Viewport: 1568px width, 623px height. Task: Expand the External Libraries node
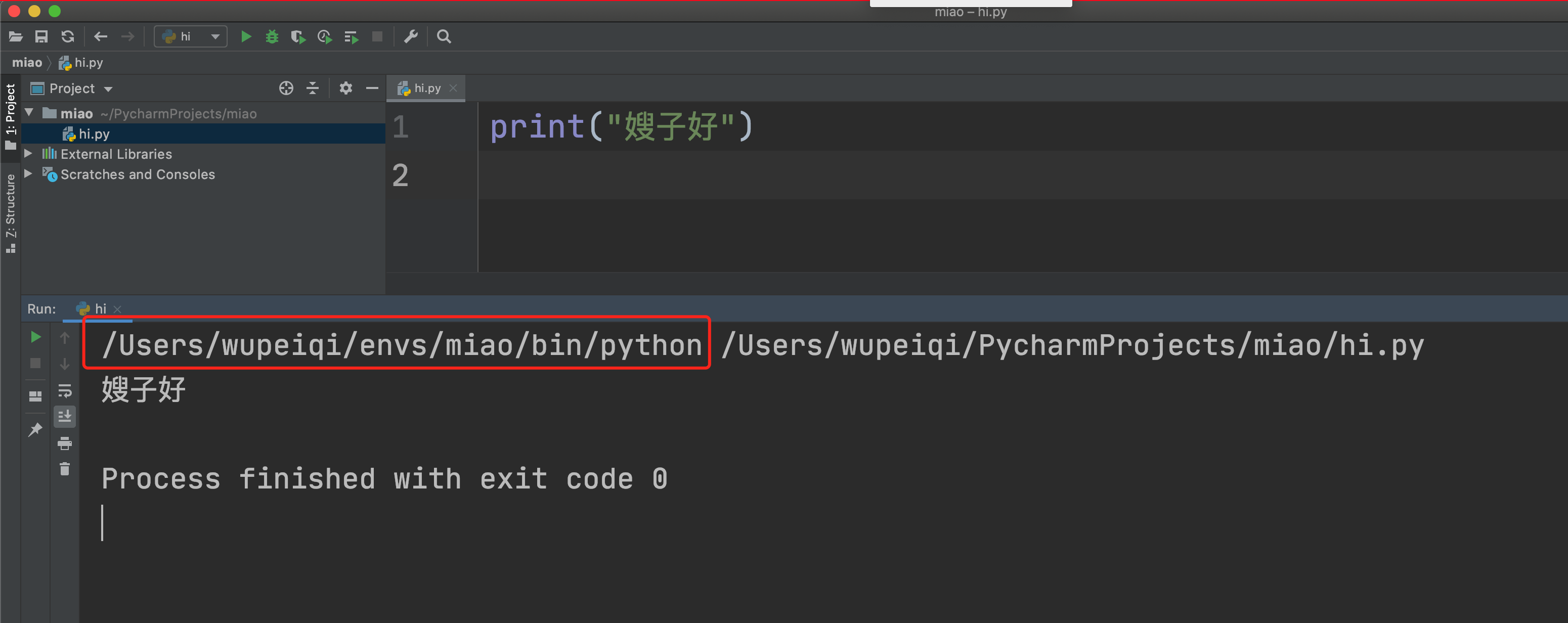point(28,153)
